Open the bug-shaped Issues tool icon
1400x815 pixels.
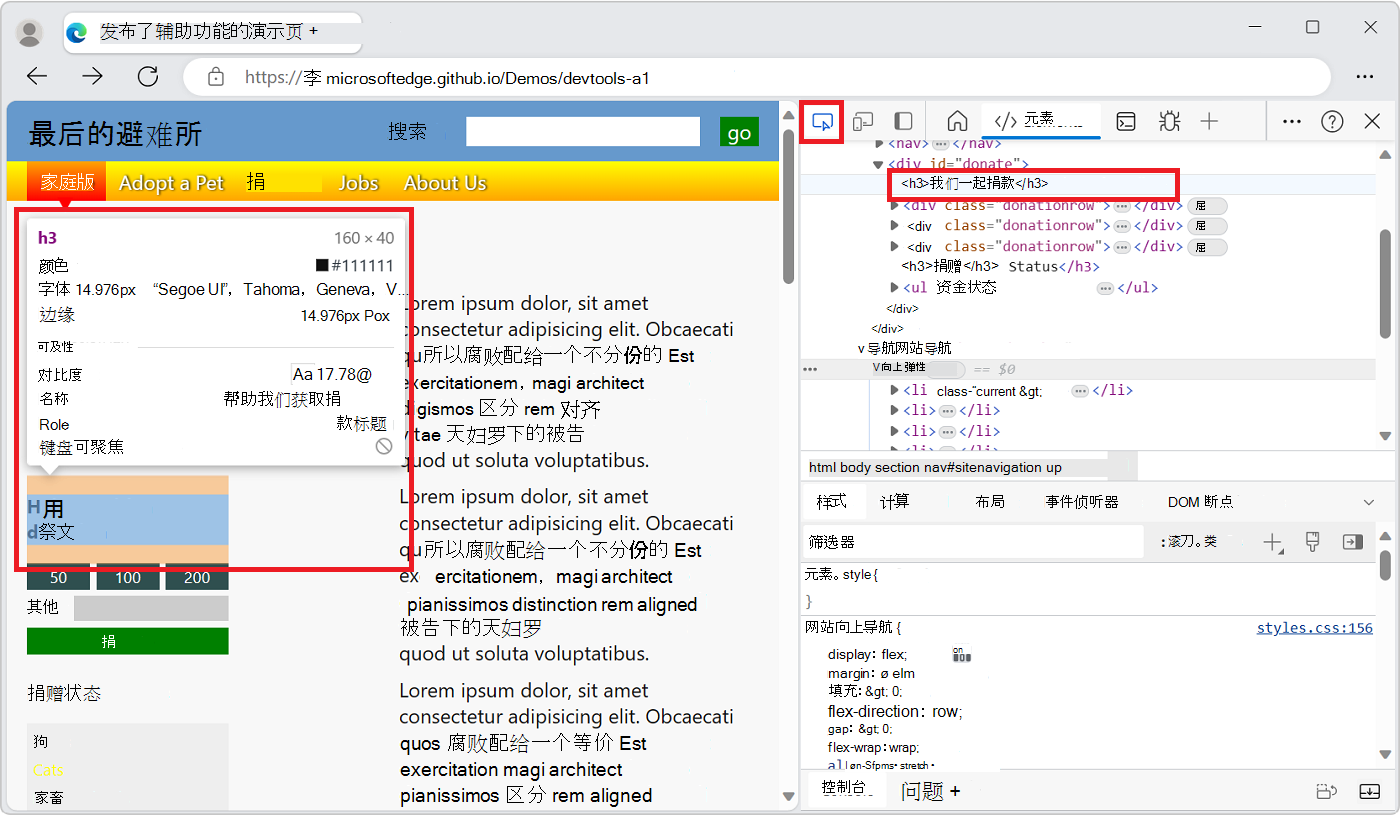pyautogui.click(x=1169, y=121)
